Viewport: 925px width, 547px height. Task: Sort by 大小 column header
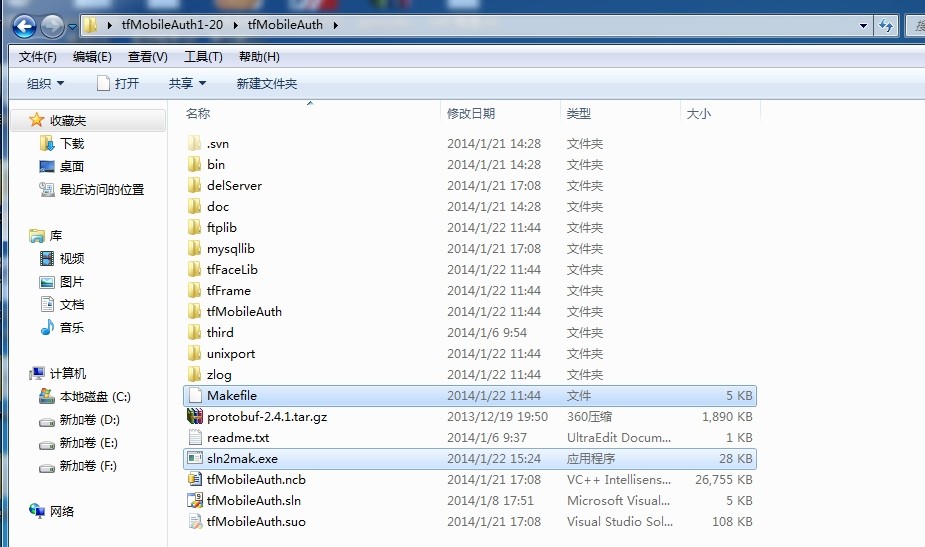(698, 113)
